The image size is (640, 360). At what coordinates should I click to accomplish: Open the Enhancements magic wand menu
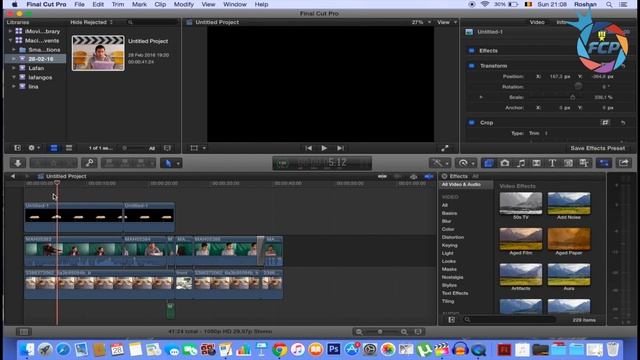(x=439, y=163)
